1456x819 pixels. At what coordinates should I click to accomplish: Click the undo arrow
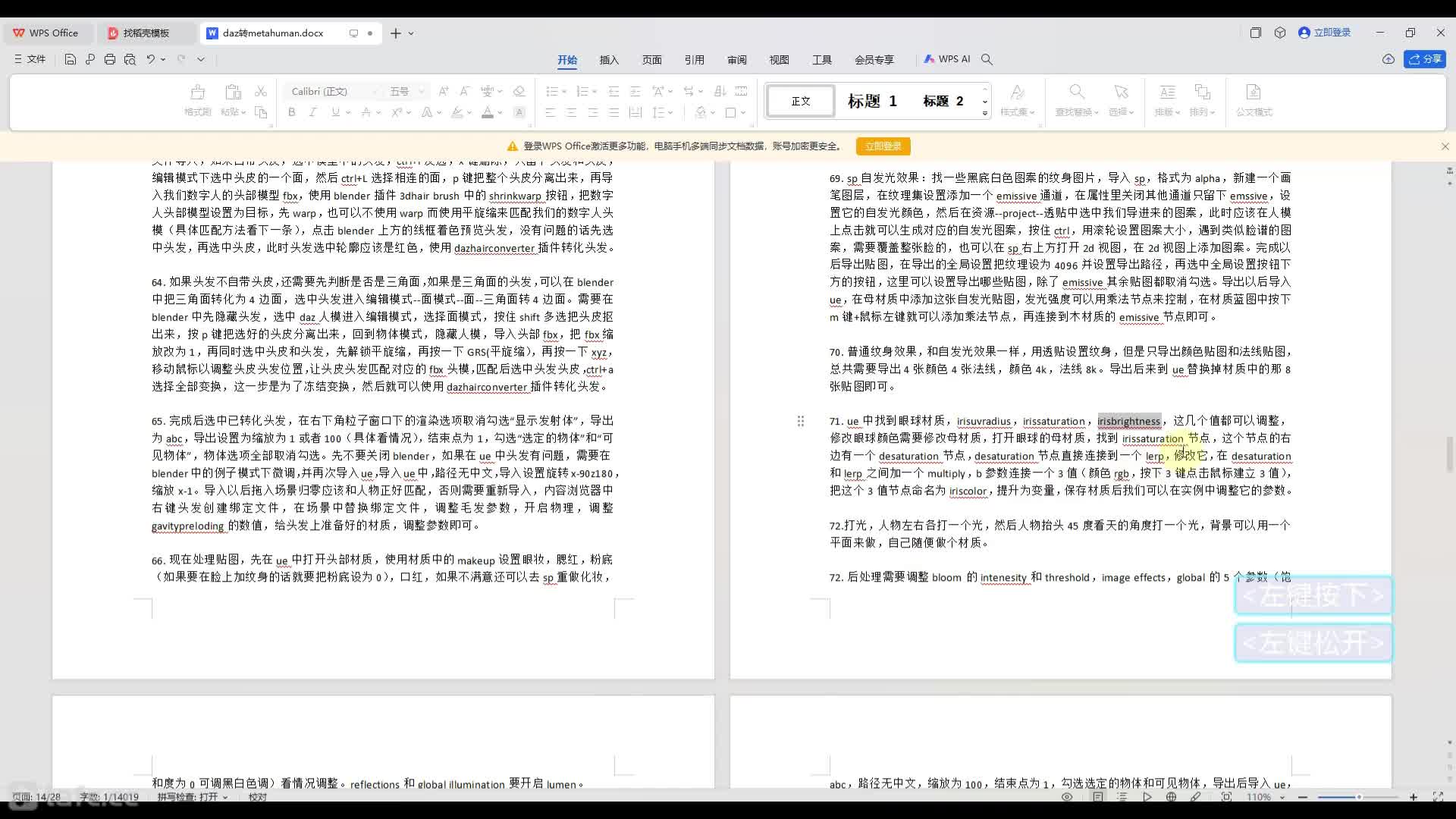coord(150,59)
